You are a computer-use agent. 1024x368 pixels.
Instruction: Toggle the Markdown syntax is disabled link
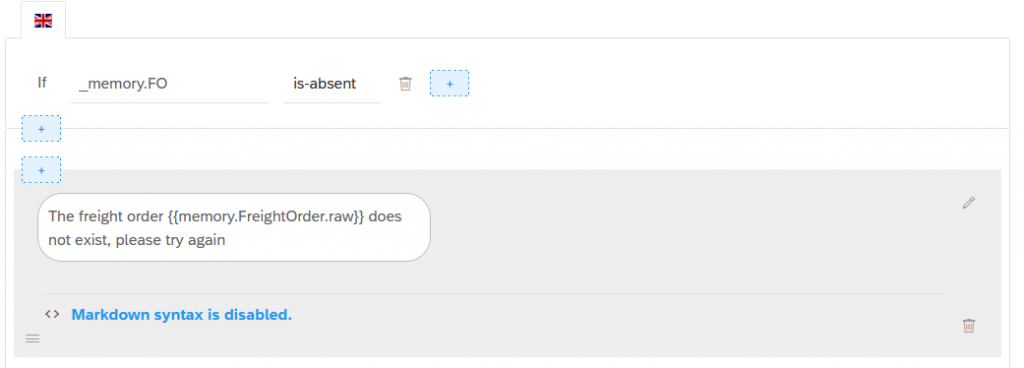coord(182,314)
